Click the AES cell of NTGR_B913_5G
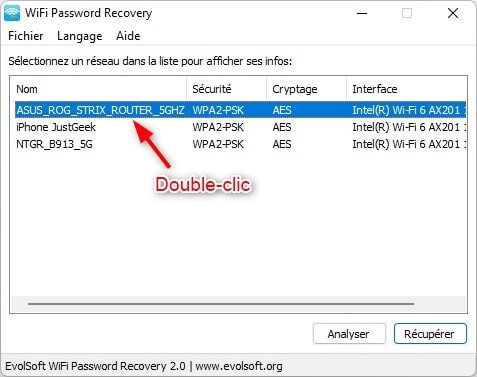The image size is (477, 377). pos(282,144)
